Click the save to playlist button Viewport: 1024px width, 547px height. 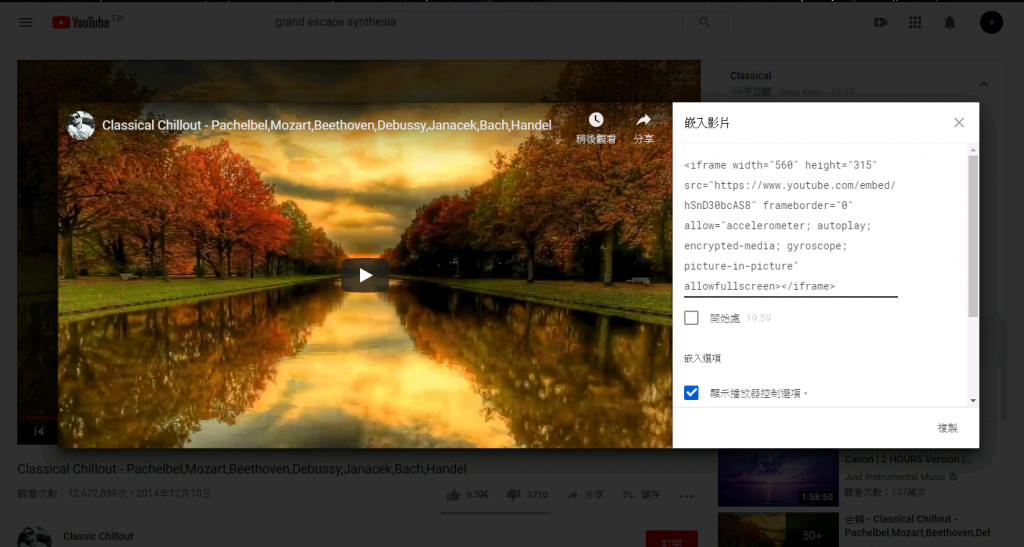pyautogui.click(x=641, y=495)
